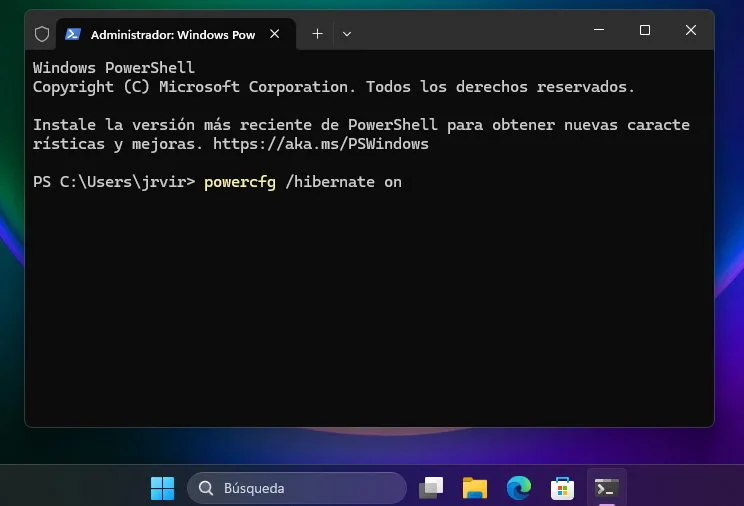This screenshot has height=506, width=744.
Task: Click the Windows PowerShell header line
Action: pyautogui.click(x=114, y=67)
